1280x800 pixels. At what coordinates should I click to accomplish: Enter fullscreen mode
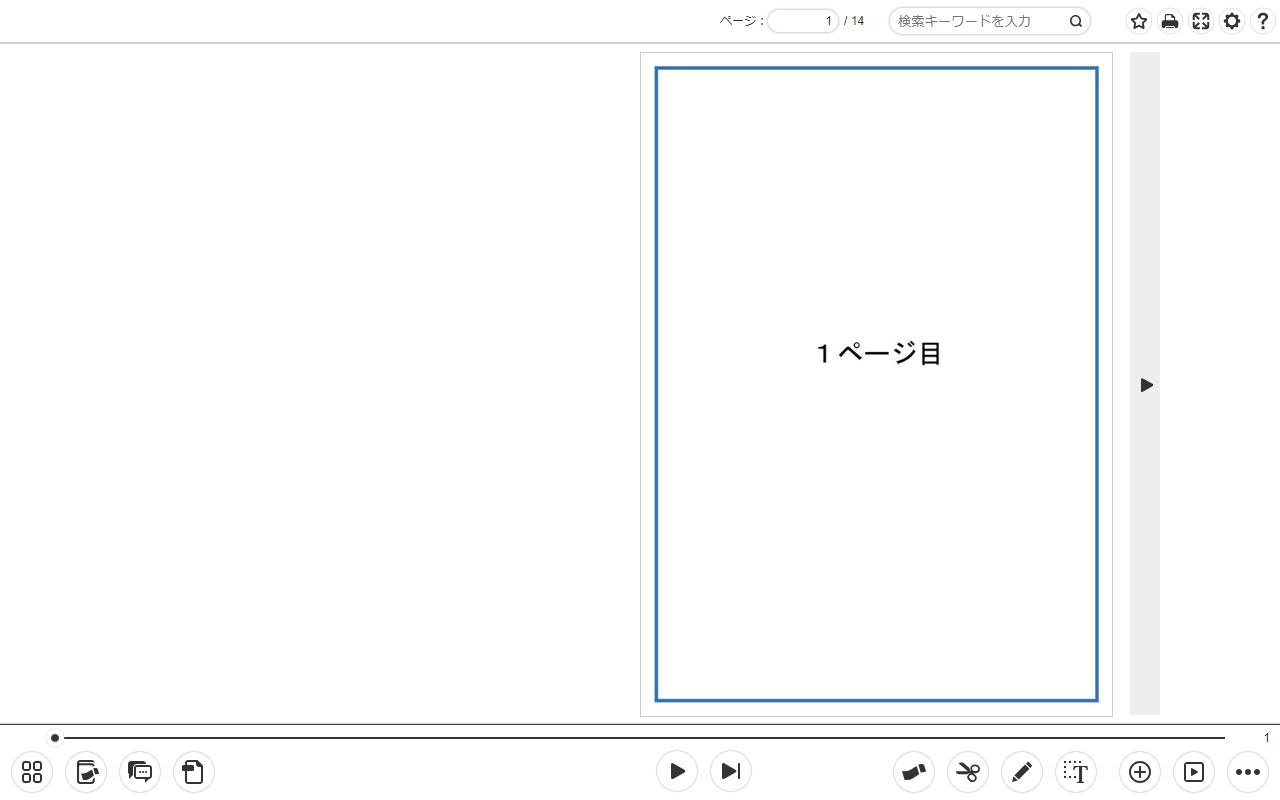pyautogui.click(x=1201, y=21)
